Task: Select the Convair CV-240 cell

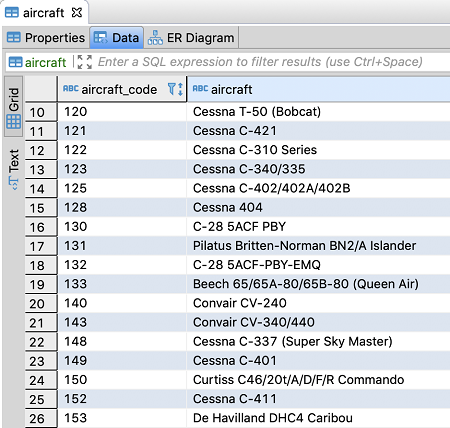Action: pyautogui.click(x=318, y=303)
